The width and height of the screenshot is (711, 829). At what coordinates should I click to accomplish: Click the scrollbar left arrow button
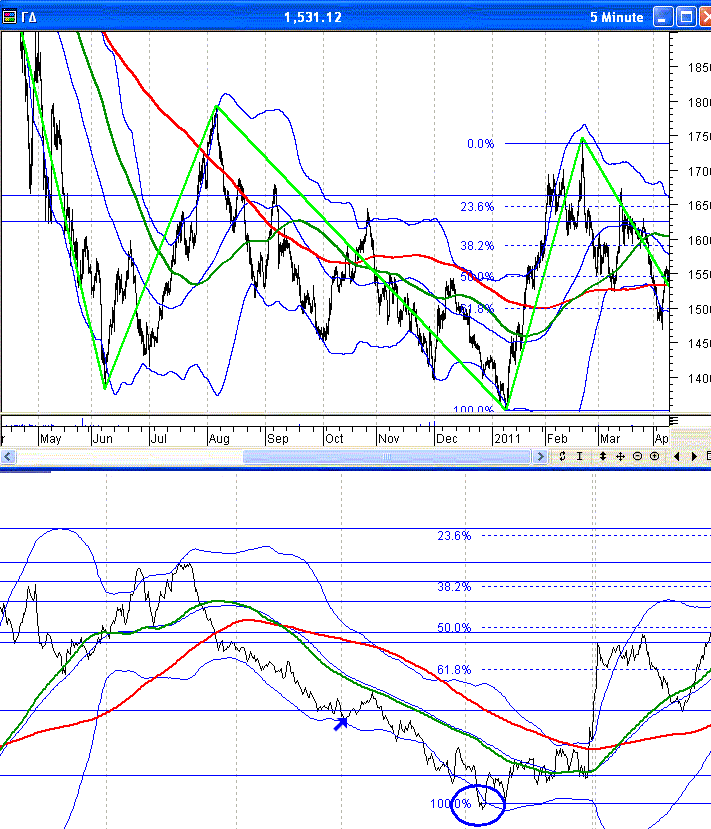(8, 456)
